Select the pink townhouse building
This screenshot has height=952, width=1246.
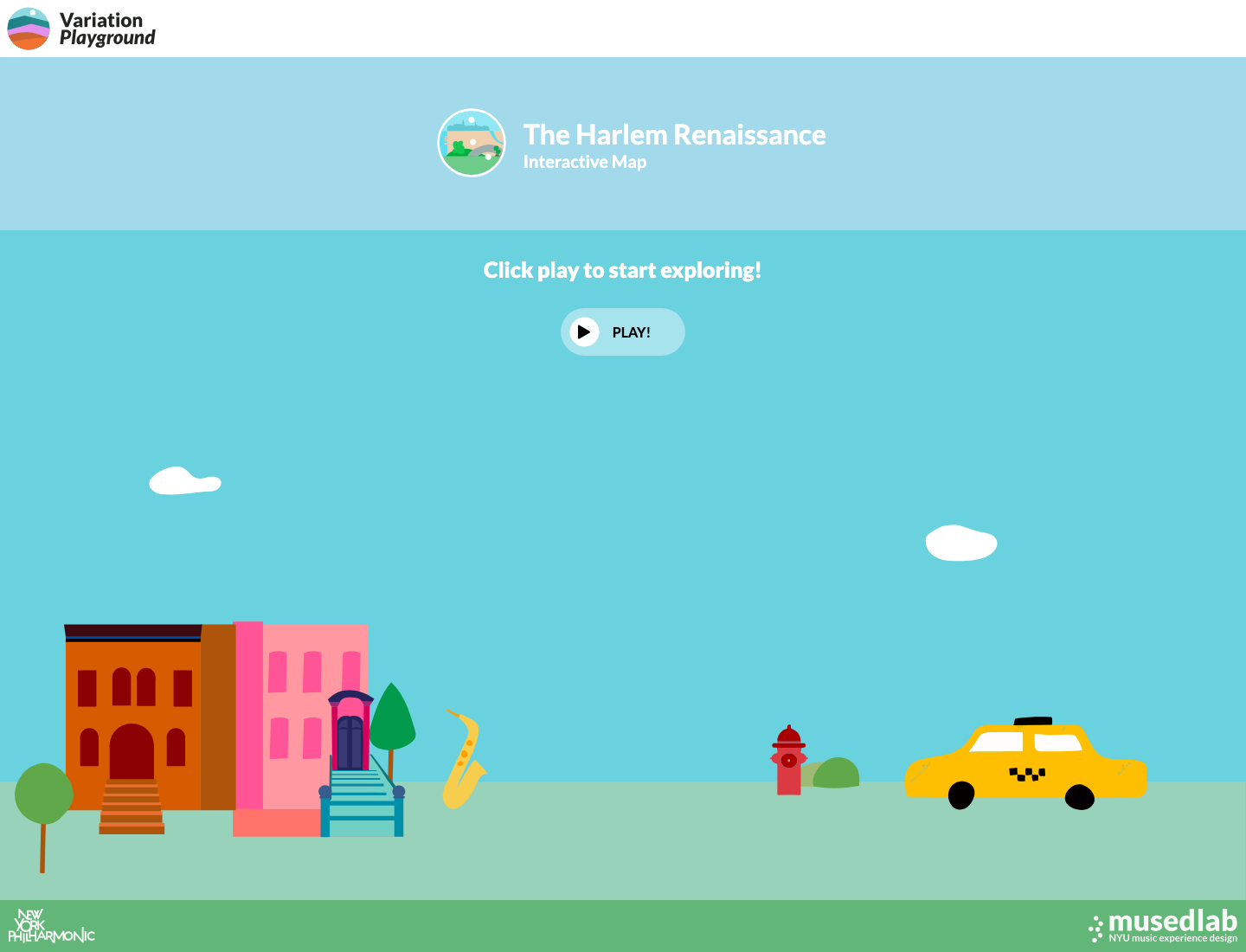[x=300, y=729]
